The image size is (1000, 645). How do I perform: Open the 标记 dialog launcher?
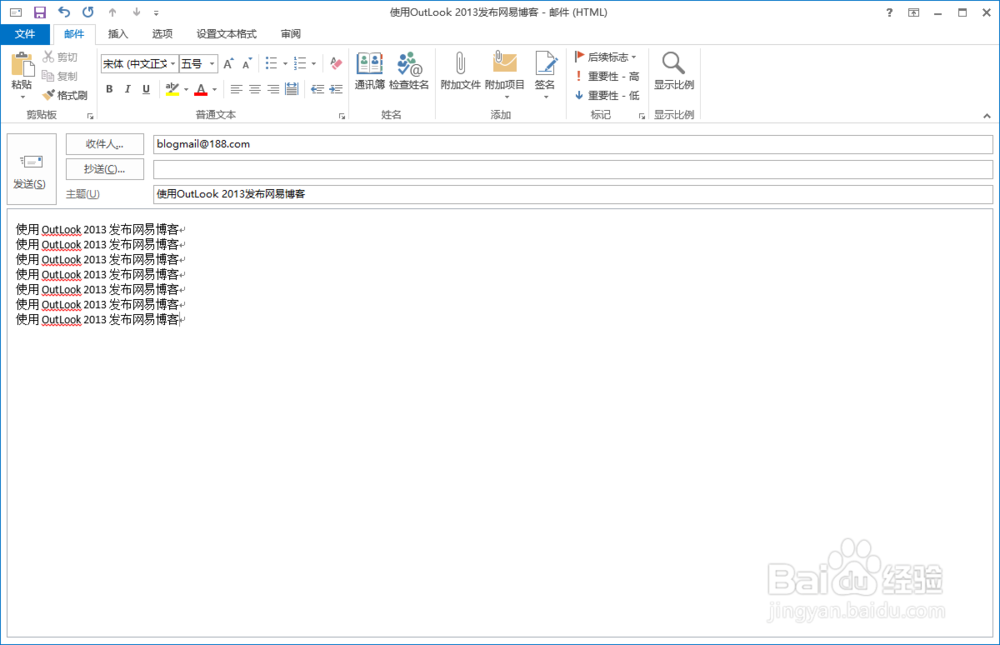(642, 116)
